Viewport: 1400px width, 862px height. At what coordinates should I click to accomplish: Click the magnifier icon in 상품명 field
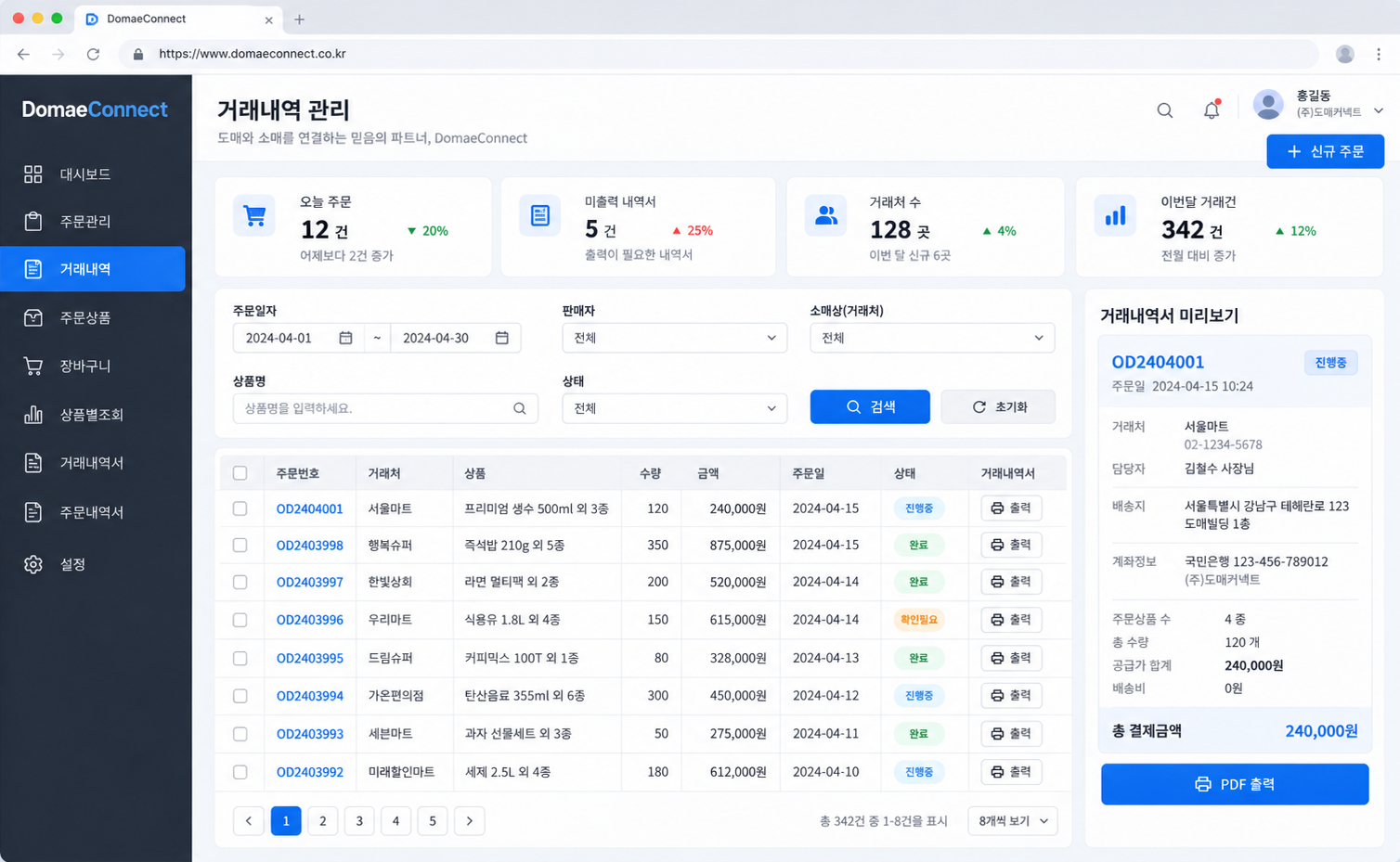520,408
